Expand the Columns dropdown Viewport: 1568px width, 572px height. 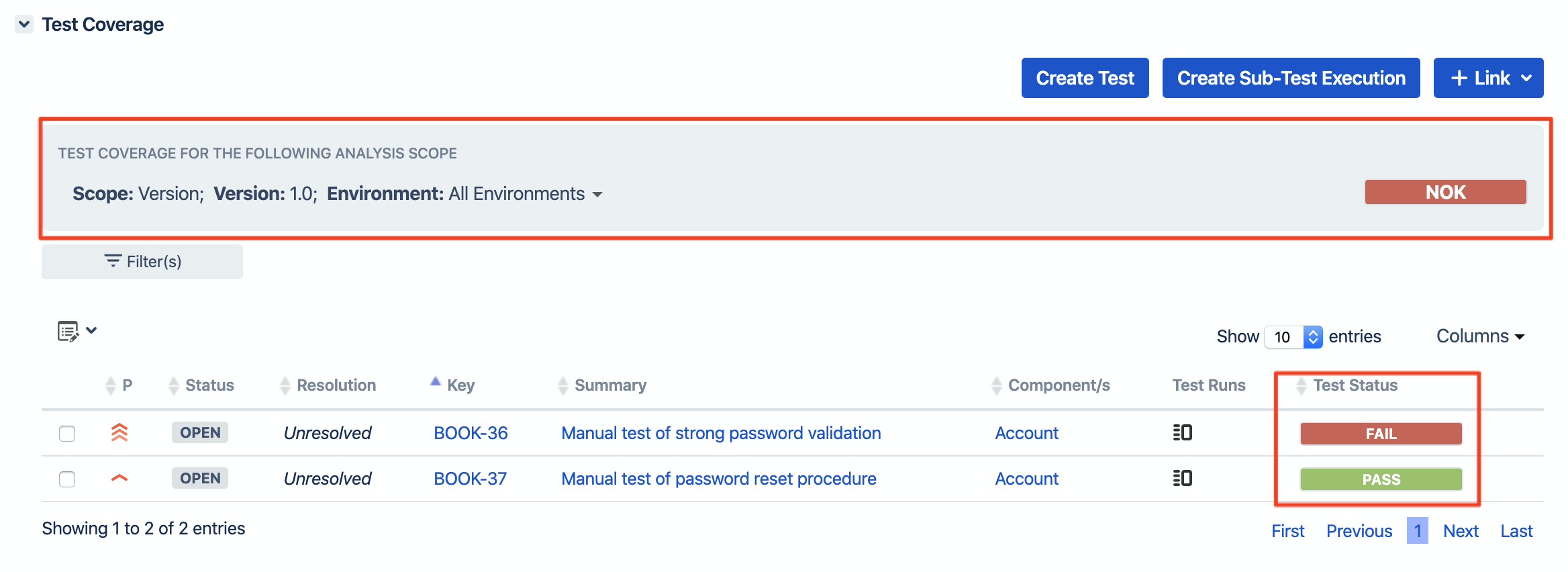click(x=1480, y=336)
